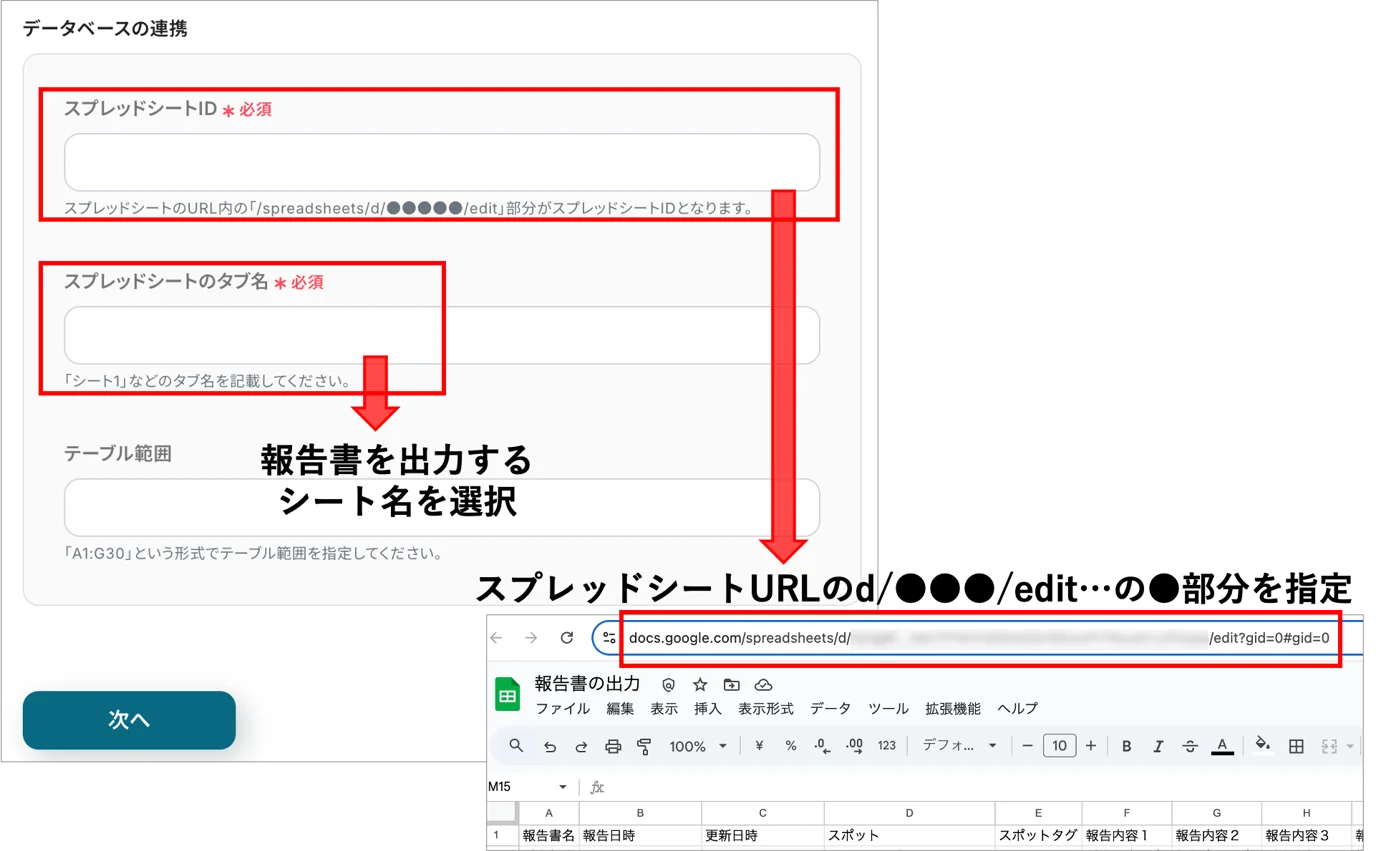
Task: Open the M15 name box dropdown
Action: click(x=563, y=787)
